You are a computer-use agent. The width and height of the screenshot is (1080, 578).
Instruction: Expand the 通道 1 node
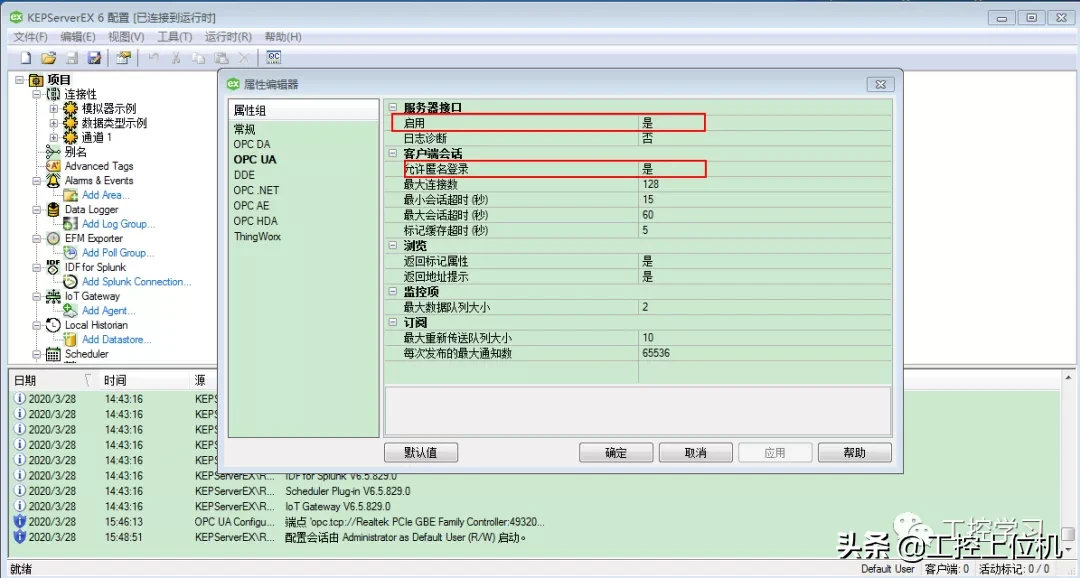tap(54, 138)
